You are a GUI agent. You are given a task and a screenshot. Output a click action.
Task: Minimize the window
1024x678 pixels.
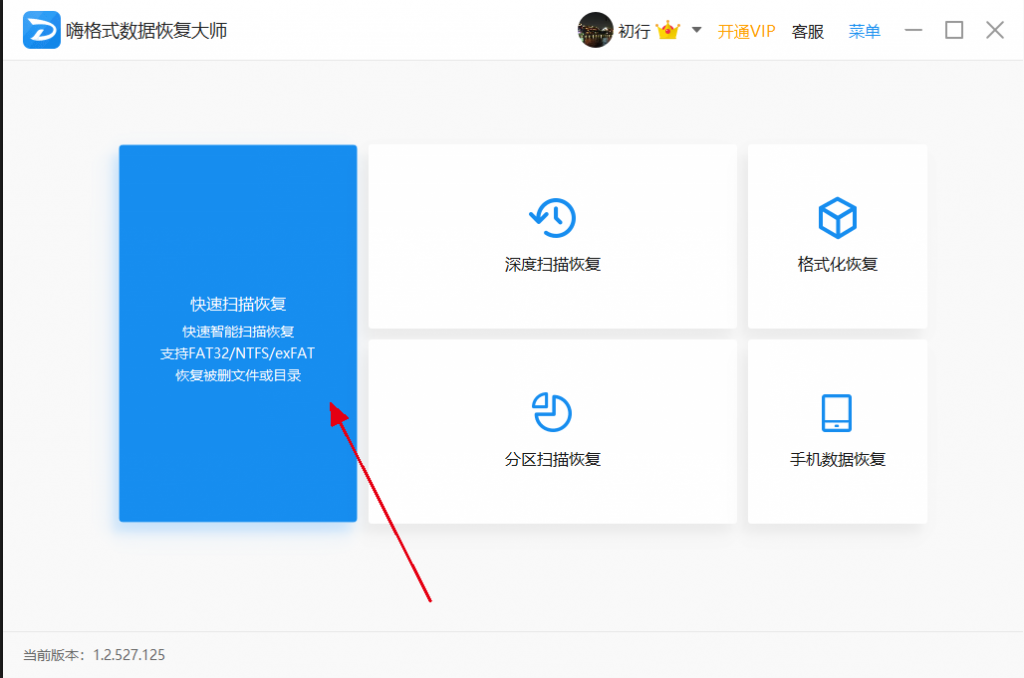click(913, 30)
